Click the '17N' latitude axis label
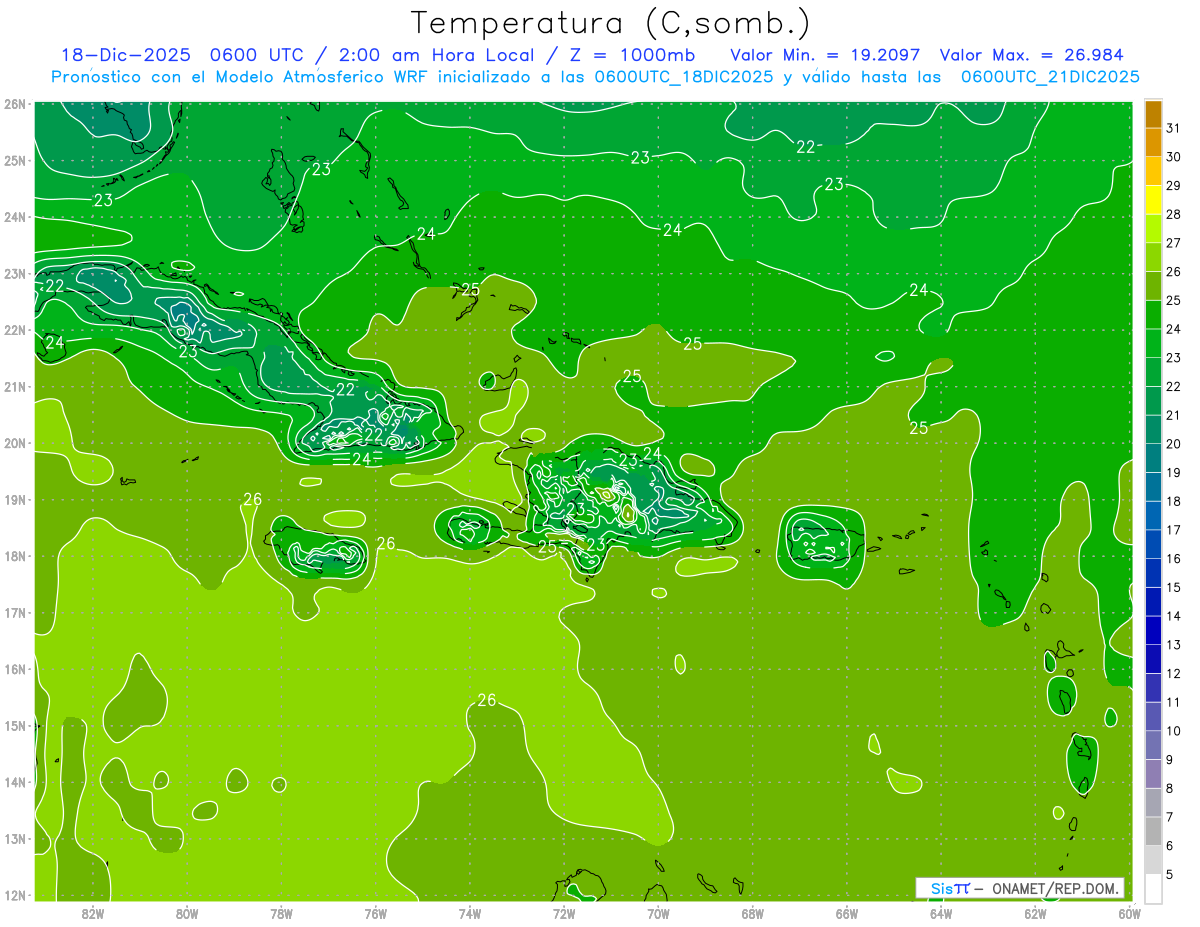This screenshot has width=1200, height=927. pos(15,612)
